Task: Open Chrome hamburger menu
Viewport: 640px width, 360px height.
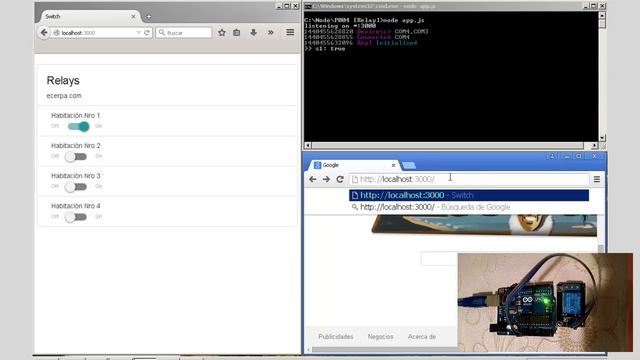Action: tap(597, 179)
